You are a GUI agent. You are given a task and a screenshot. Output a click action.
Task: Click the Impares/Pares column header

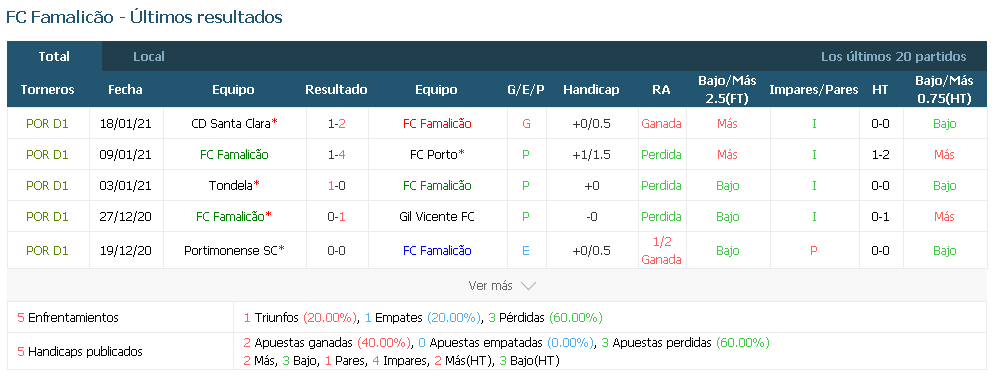pyautogui.click(x=813, y=89)
